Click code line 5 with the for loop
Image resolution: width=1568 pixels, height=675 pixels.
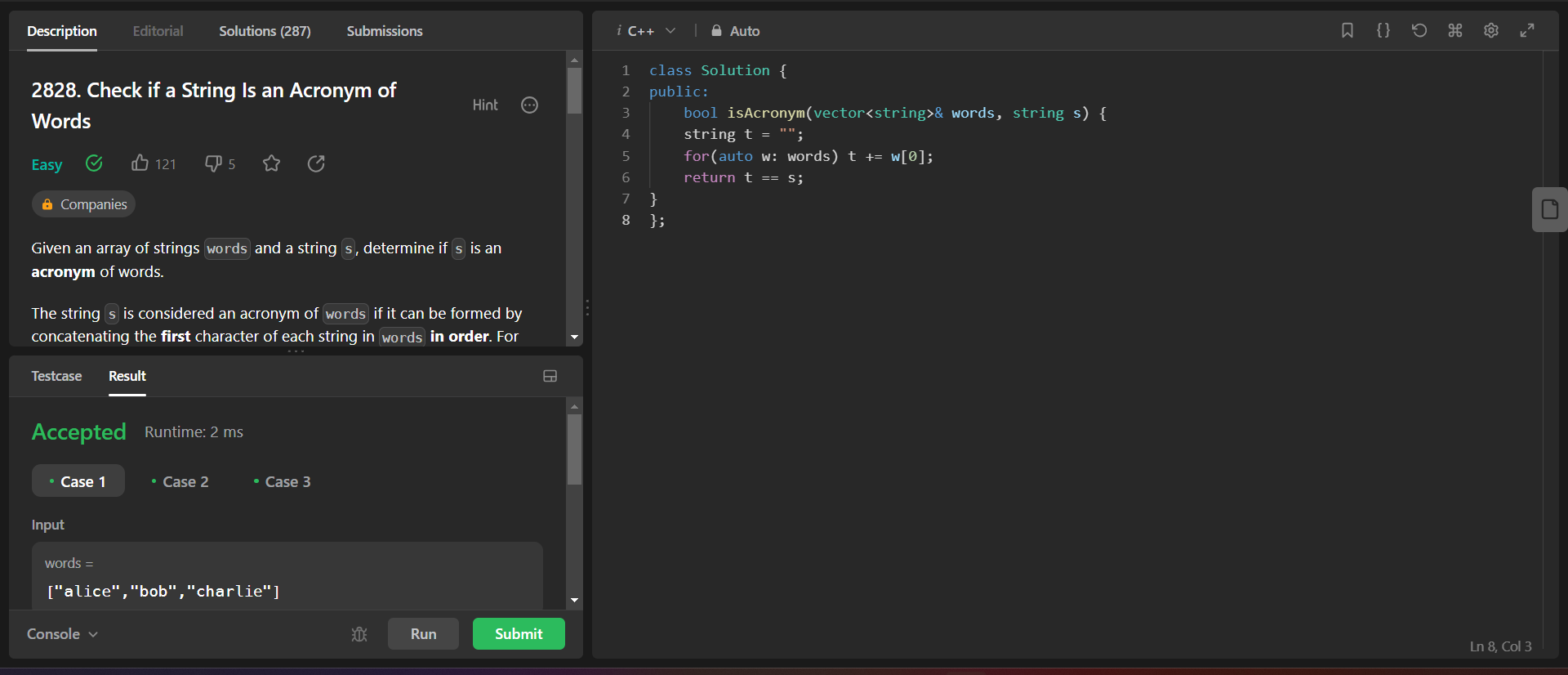point(808,156)
